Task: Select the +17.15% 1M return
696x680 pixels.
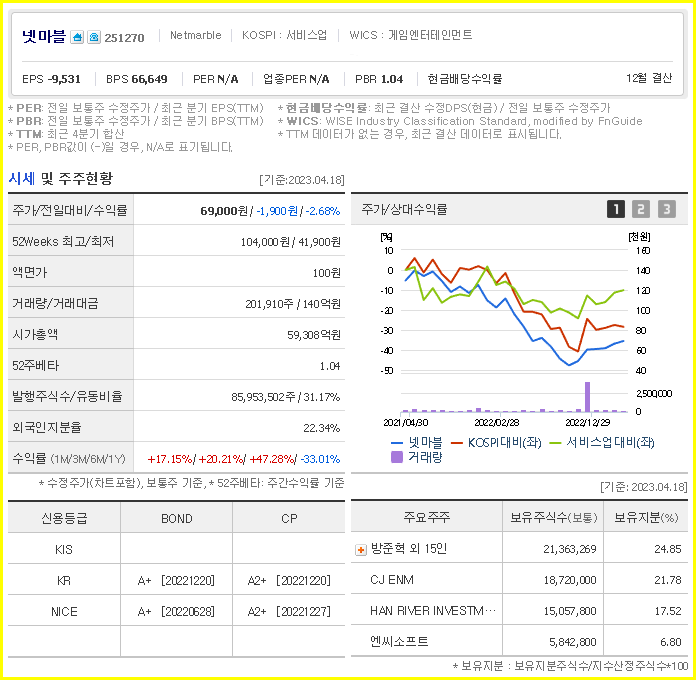Action: [x=170, y=459]
